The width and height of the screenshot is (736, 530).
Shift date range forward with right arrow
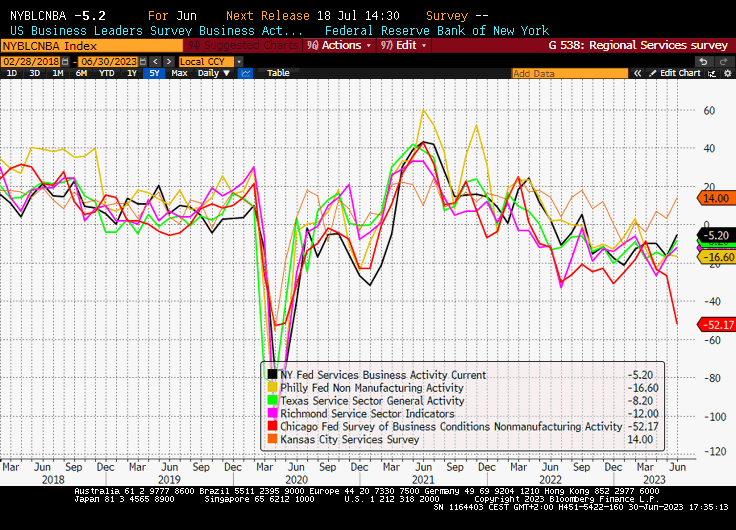[169, 61]
